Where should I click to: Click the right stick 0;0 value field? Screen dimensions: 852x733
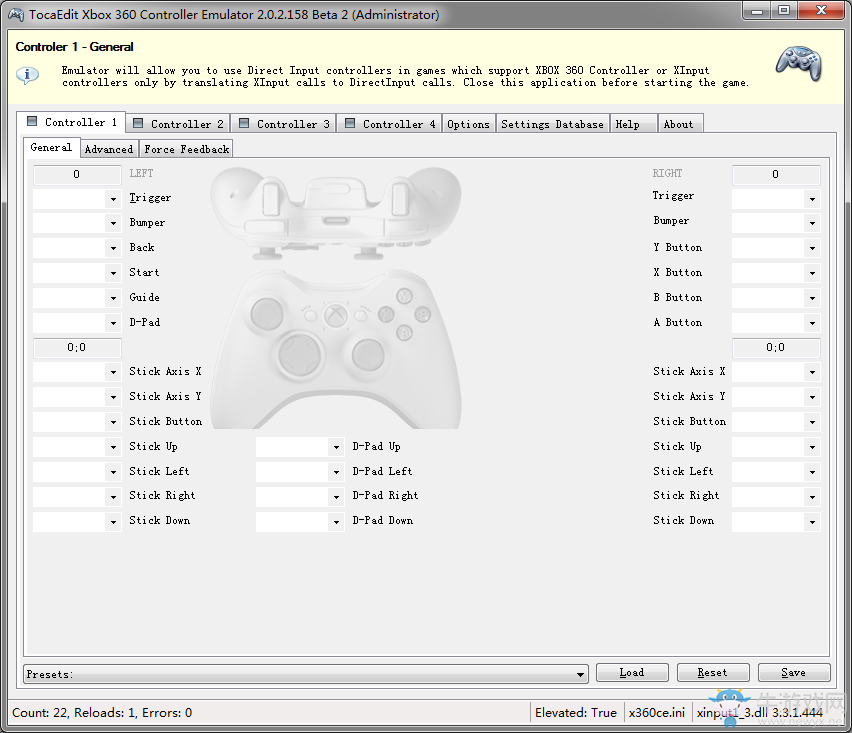(x=776, y=348)
